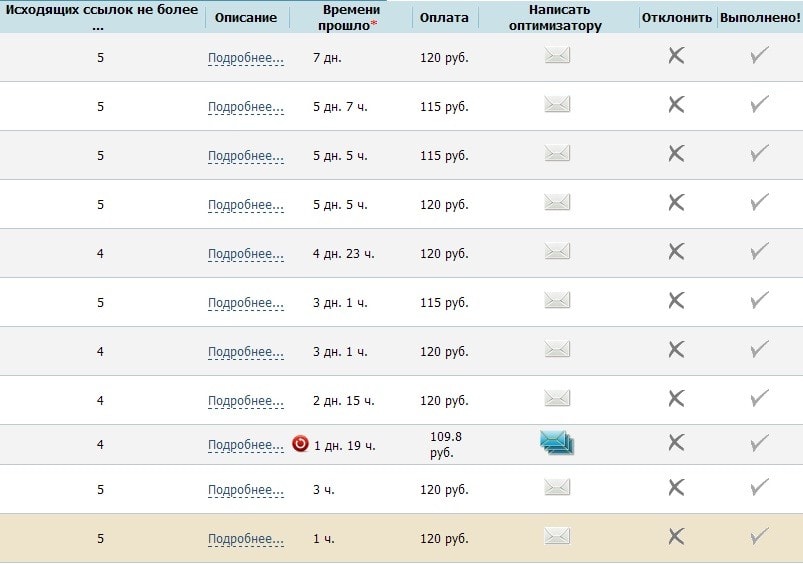
Task: Mark the 7 дн. order as done
Action: 759,56
